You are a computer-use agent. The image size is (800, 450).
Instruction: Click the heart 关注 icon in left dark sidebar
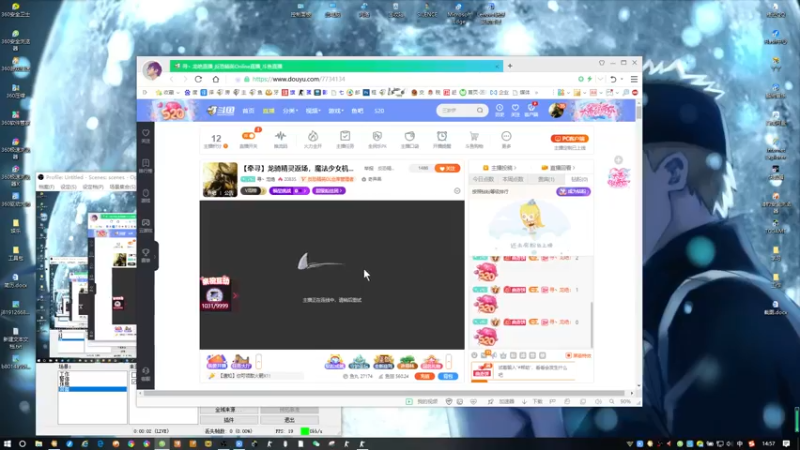point(145,135)
